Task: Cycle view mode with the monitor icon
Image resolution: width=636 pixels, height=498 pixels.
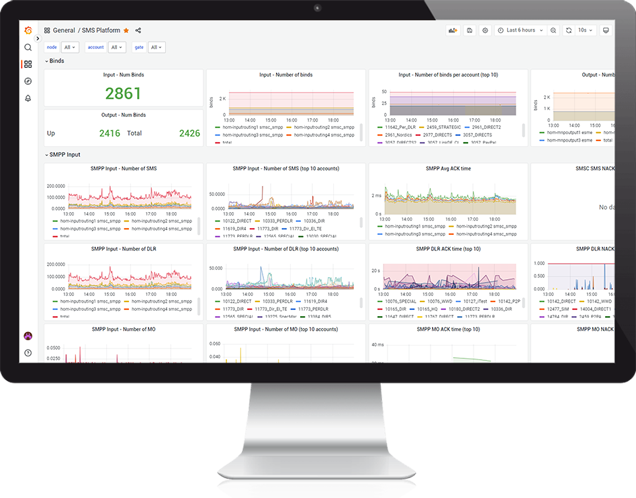Action: (x=606, y=30)
